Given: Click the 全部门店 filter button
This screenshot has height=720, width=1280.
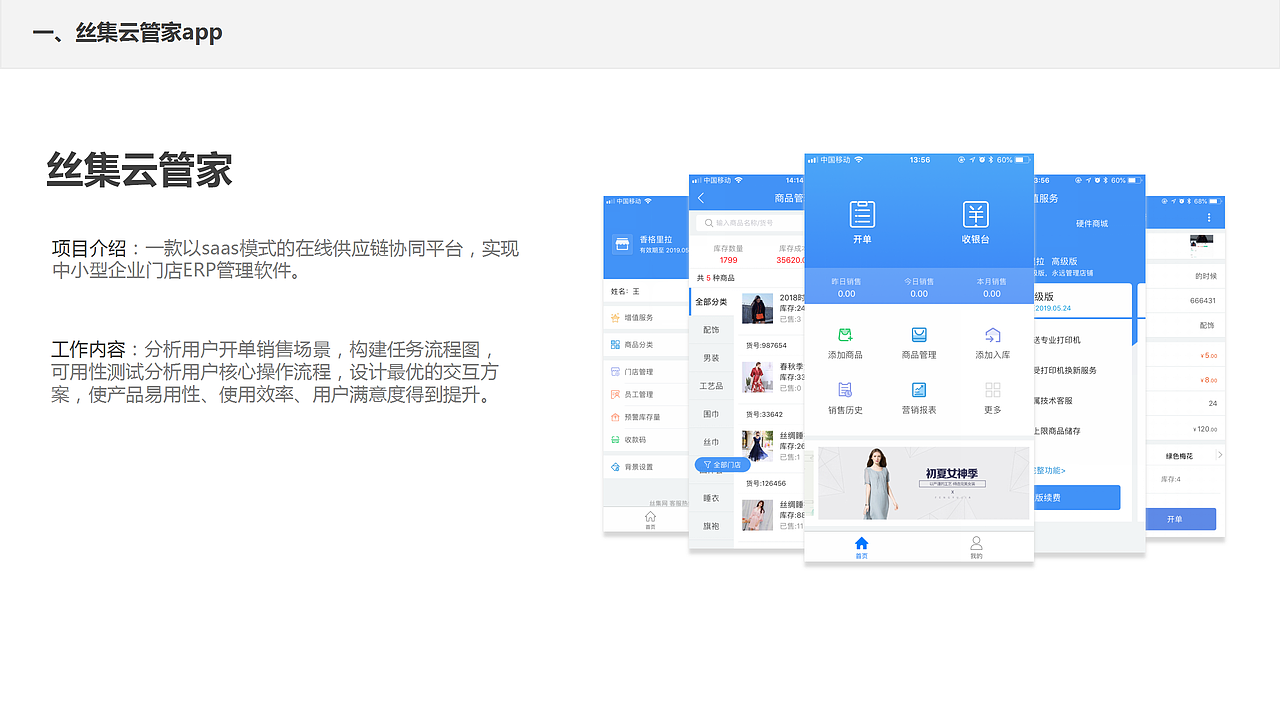Looking at the screenshot, I should [x=723, y=465].
